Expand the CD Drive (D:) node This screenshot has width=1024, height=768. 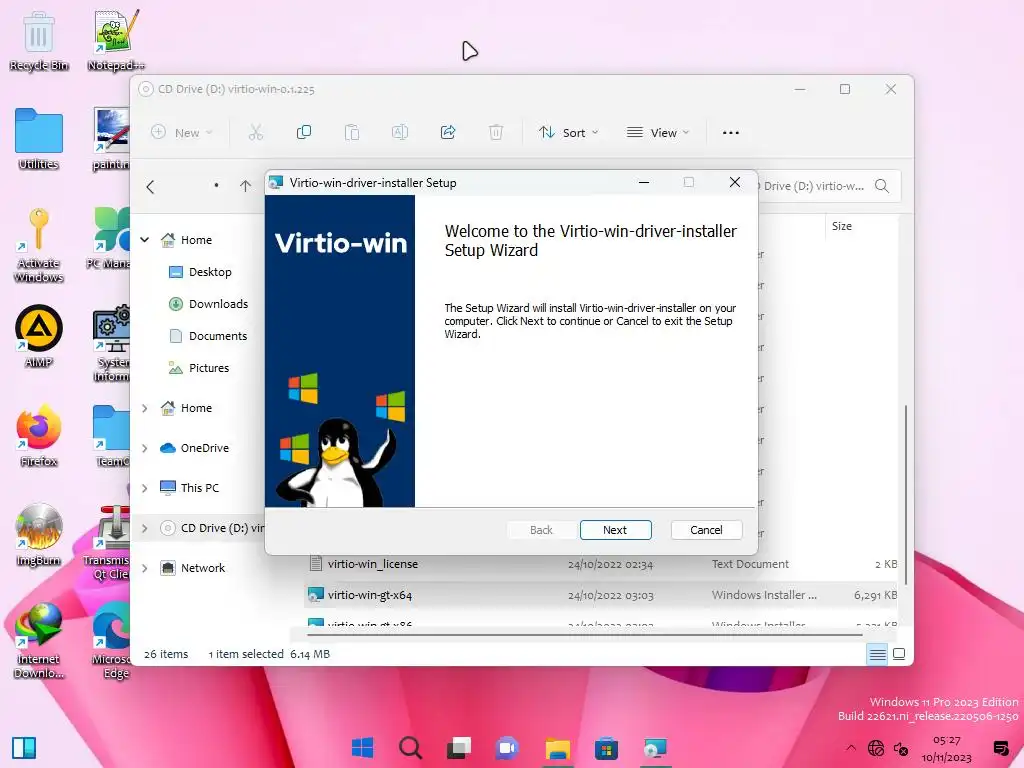pyautogui.click(x=144, y=528)
